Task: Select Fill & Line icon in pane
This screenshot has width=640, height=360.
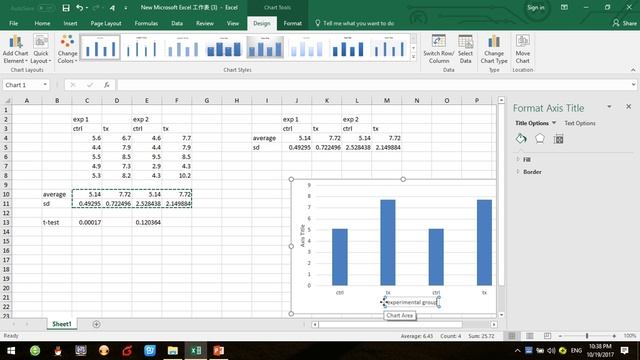Action: (x=521, y=139)
